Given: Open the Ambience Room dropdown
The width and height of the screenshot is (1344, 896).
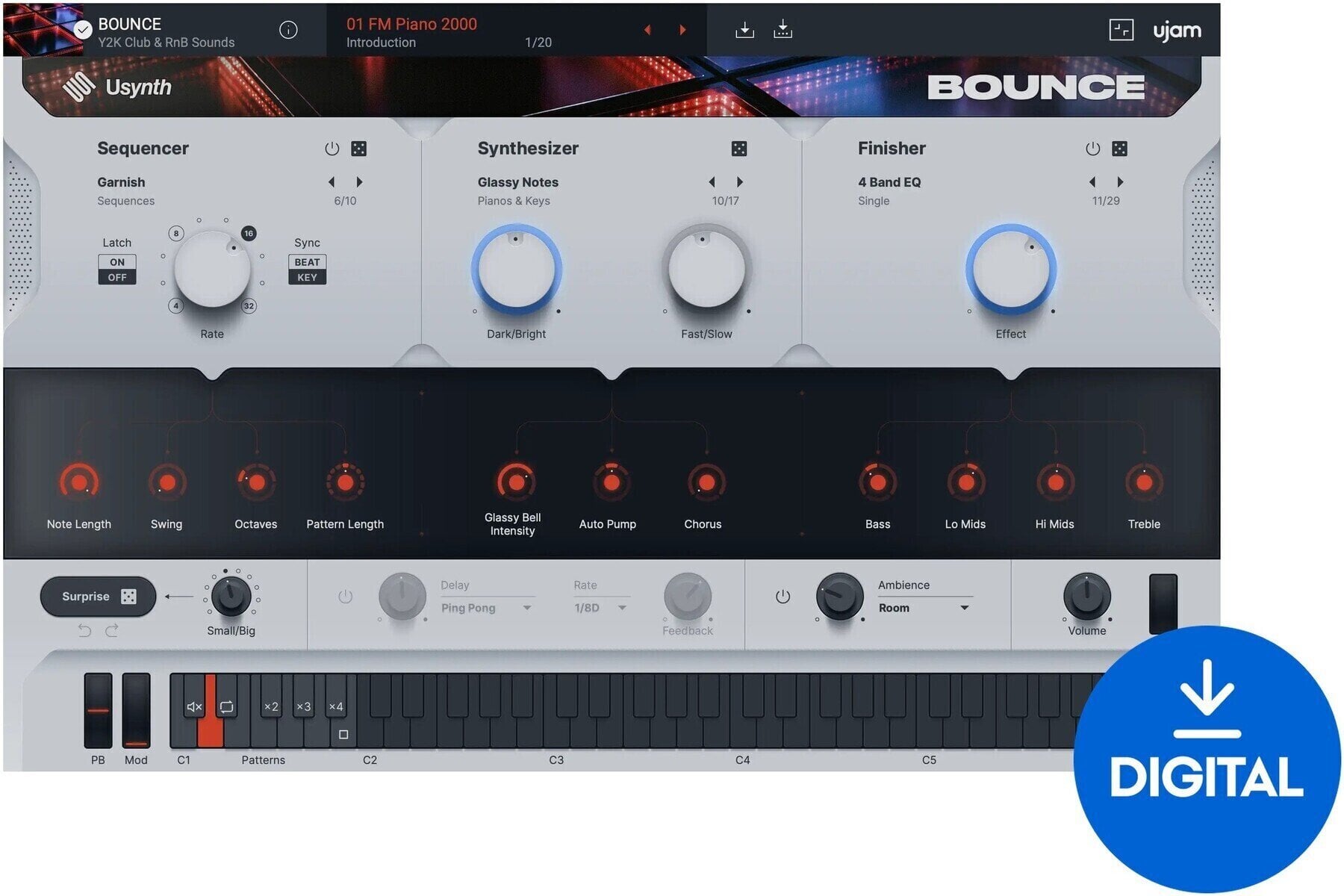Looking at the screenshot, I should point(924,608).
